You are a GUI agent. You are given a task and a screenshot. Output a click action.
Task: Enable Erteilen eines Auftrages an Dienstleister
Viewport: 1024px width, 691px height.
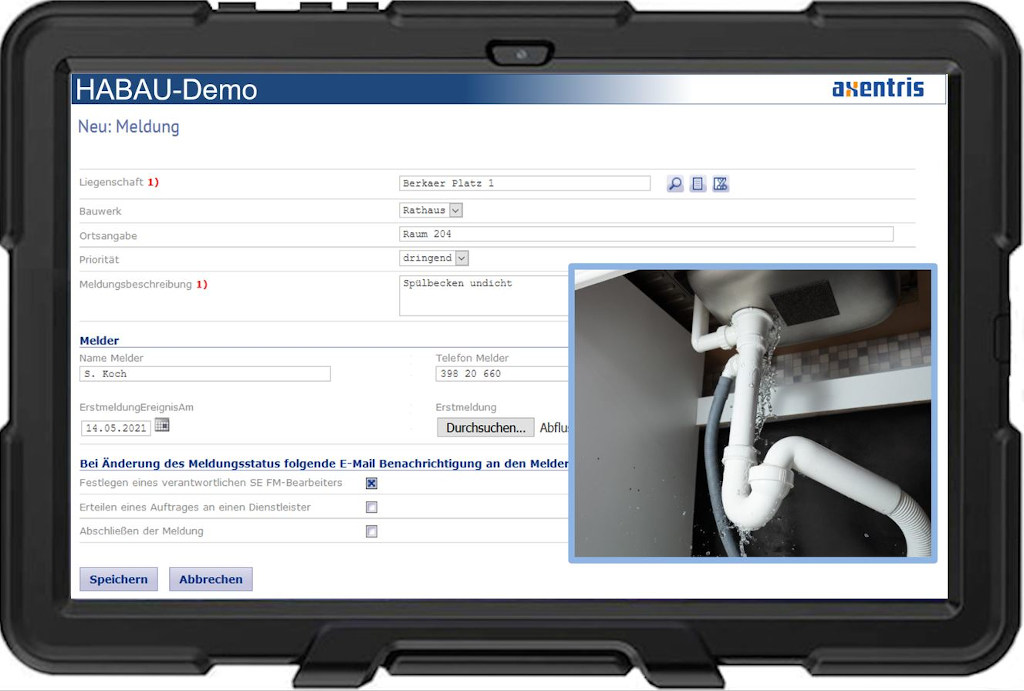(x=372, y=508)
